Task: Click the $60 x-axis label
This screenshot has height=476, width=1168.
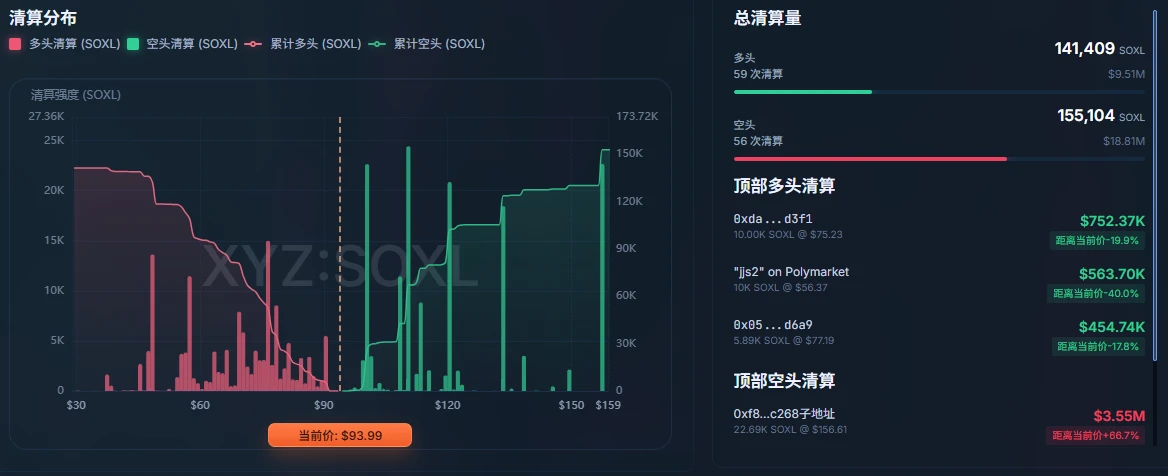Action: pos(200,405)
